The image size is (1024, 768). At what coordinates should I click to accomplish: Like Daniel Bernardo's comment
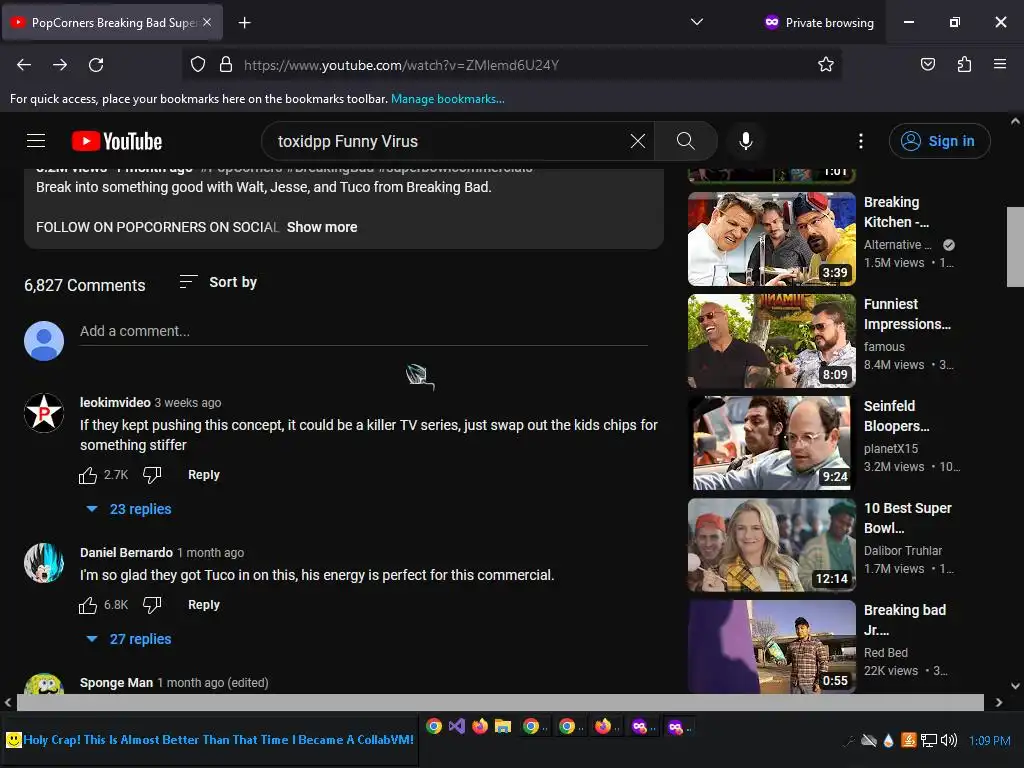(88, 605)
